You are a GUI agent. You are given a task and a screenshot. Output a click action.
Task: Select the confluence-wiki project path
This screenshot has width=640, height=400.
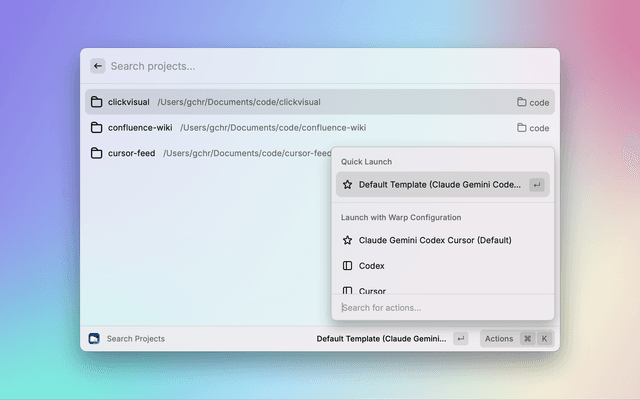click(273, 128)
